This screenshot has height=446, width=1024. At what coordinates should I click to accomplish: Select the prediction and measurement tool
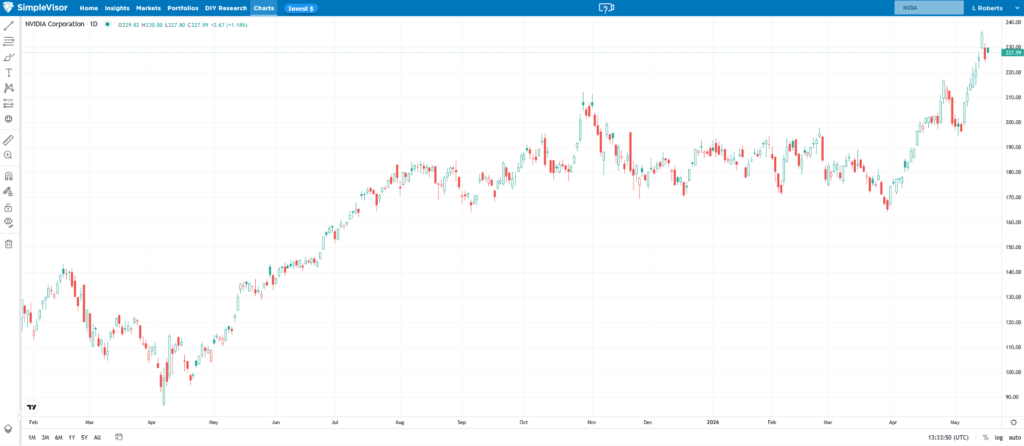coord(8,103)
